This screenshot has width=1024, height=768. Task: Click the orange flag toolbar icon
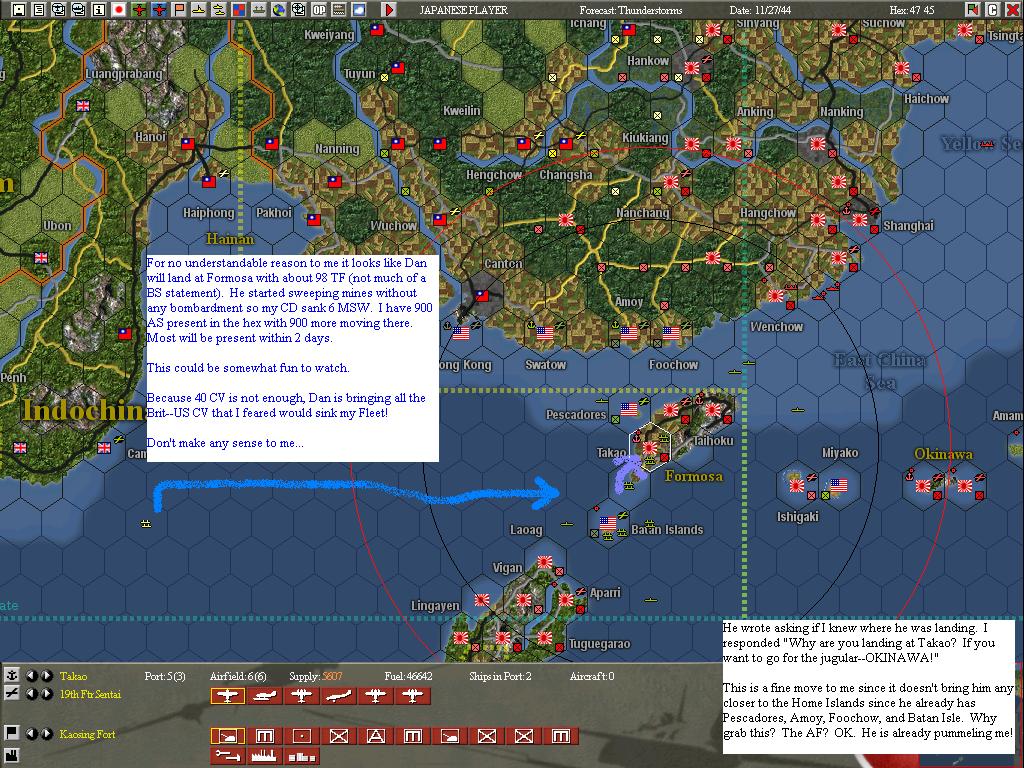(x=179, y=10)
